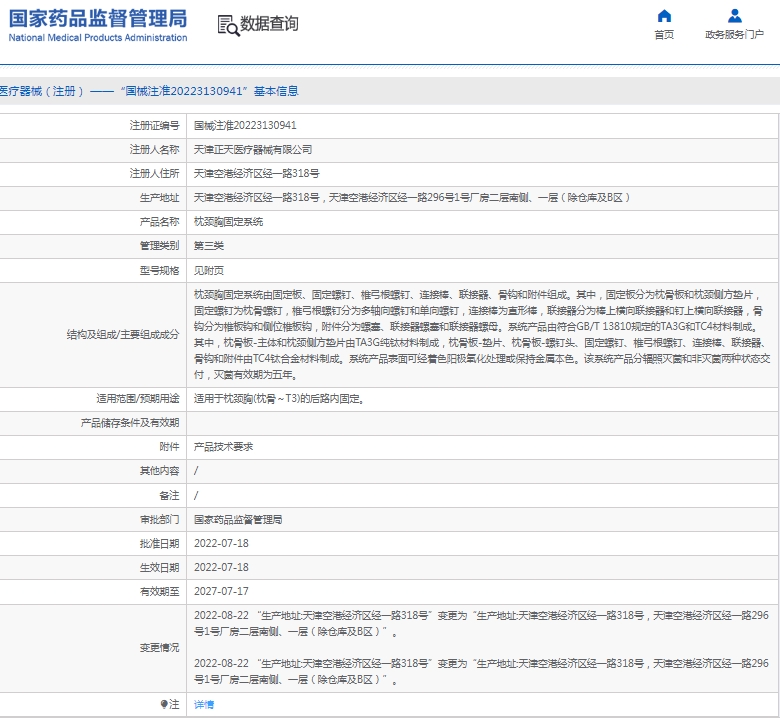The height and width of the screenshot is (718, 780).
Task: Click the 其他内容 label
Action: tap(159, 470)
